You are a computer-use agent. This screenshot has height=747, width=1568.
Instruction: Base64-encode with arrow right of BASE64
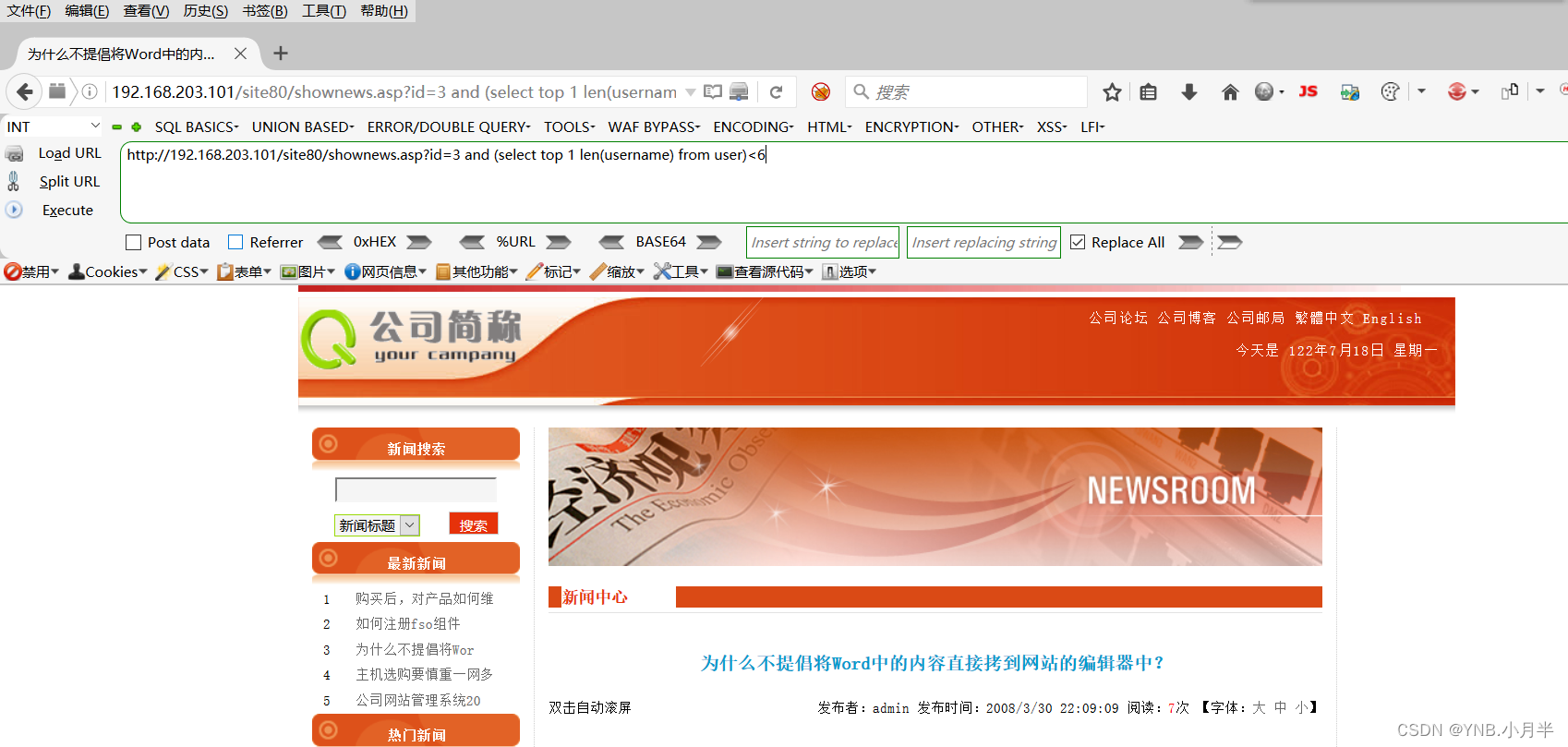[708, 242]
